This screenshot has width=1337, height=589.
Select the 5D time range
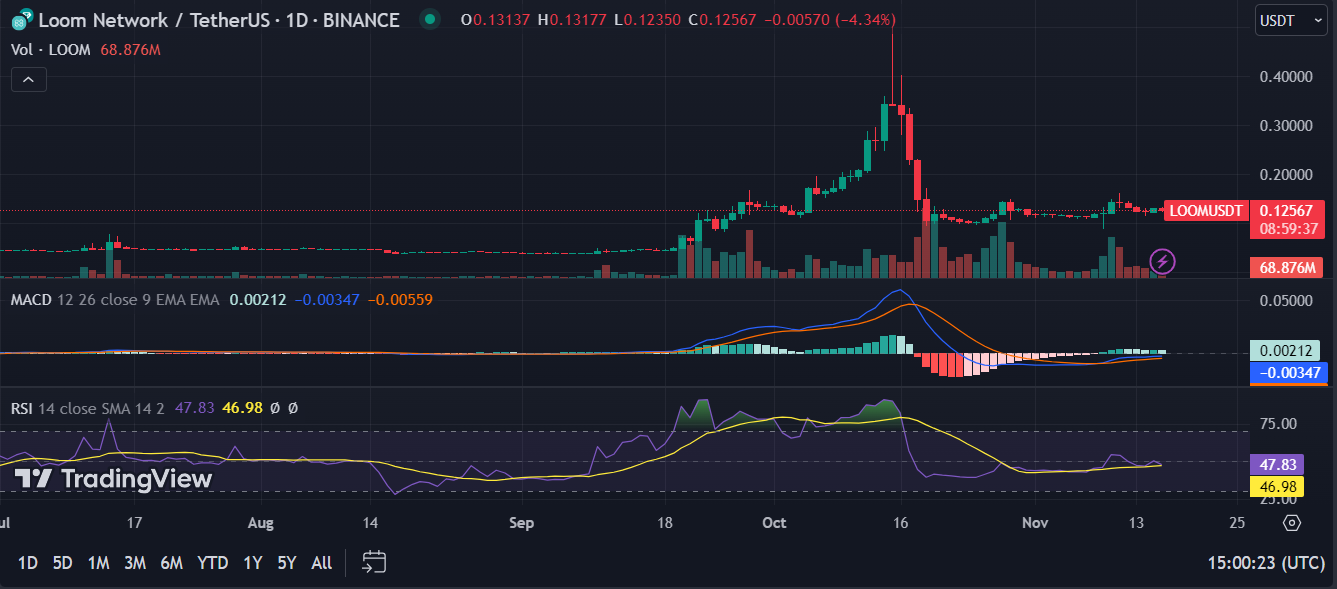pos(62,563)
